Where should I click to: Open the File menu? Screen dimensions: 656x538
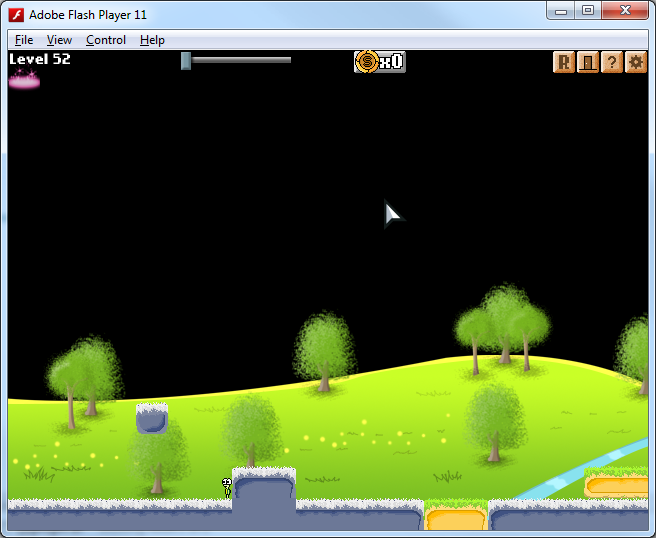24,40
